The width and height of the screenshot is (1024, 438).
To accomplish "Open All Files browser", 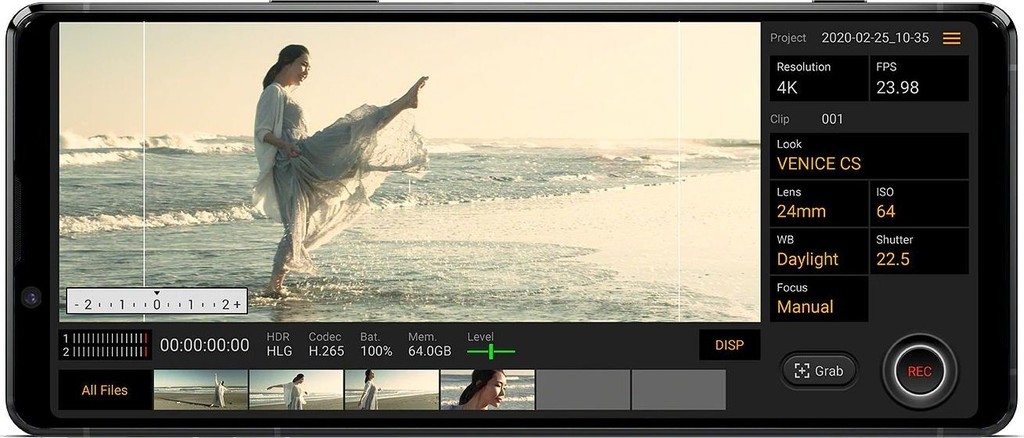I will pos(105,390).
